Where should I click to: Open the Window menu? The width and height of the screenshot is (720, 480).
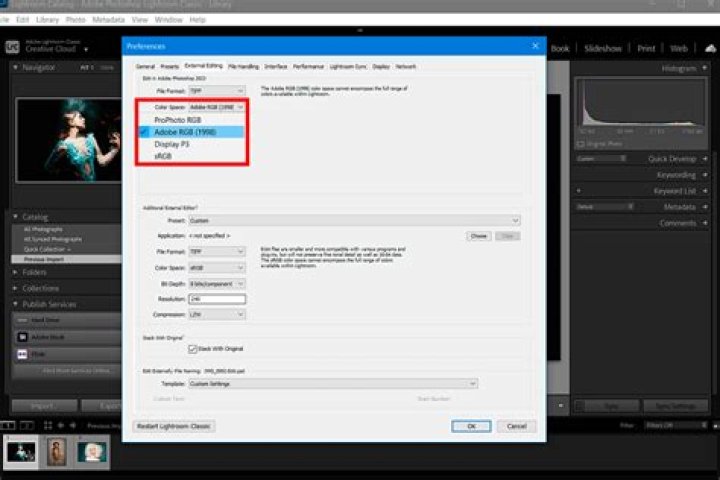pyautogui.click(x=169, y=20)
